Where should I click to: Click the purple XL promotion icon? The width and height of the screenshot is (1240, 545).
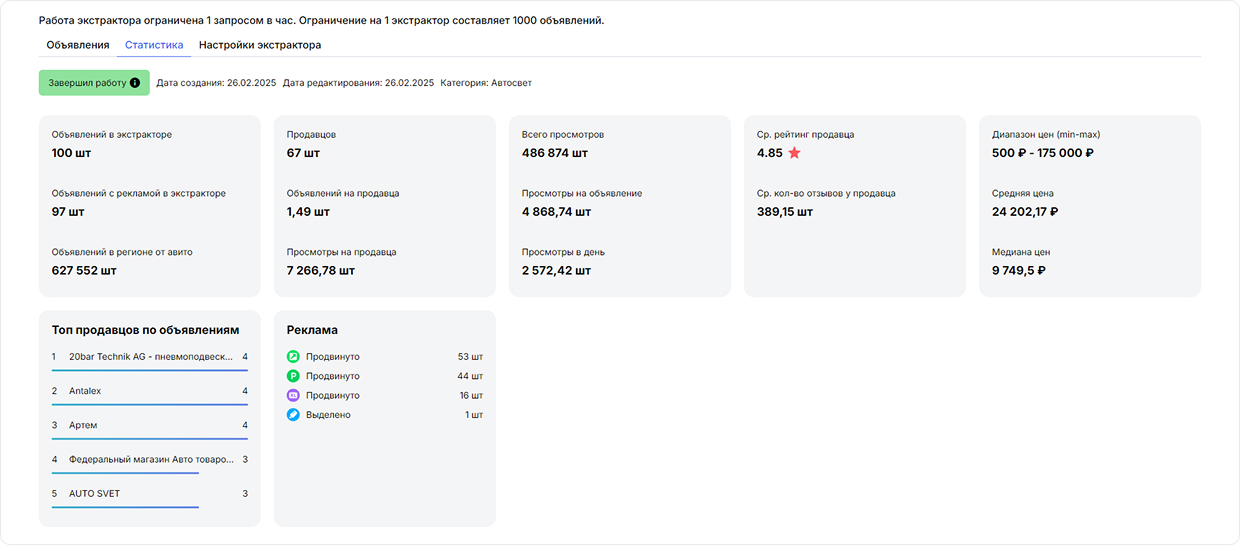click(x=293, y=395)
